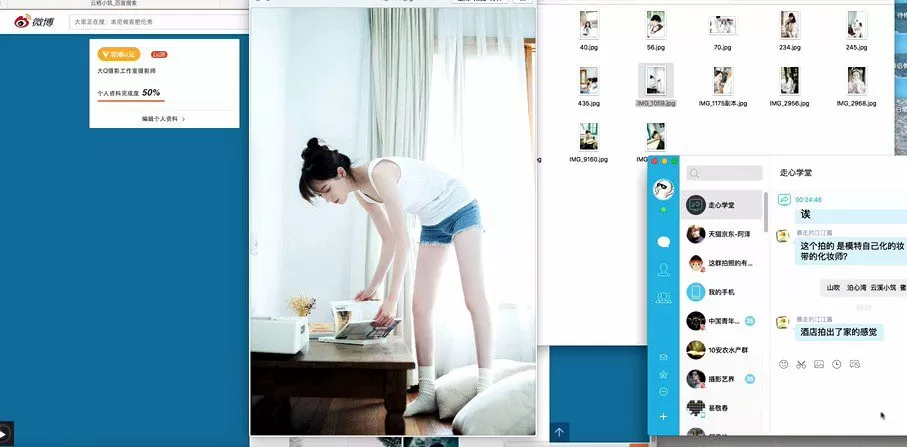Open the 摄影艺界 group chat
The image size is (907, 447).
[724, 379]
